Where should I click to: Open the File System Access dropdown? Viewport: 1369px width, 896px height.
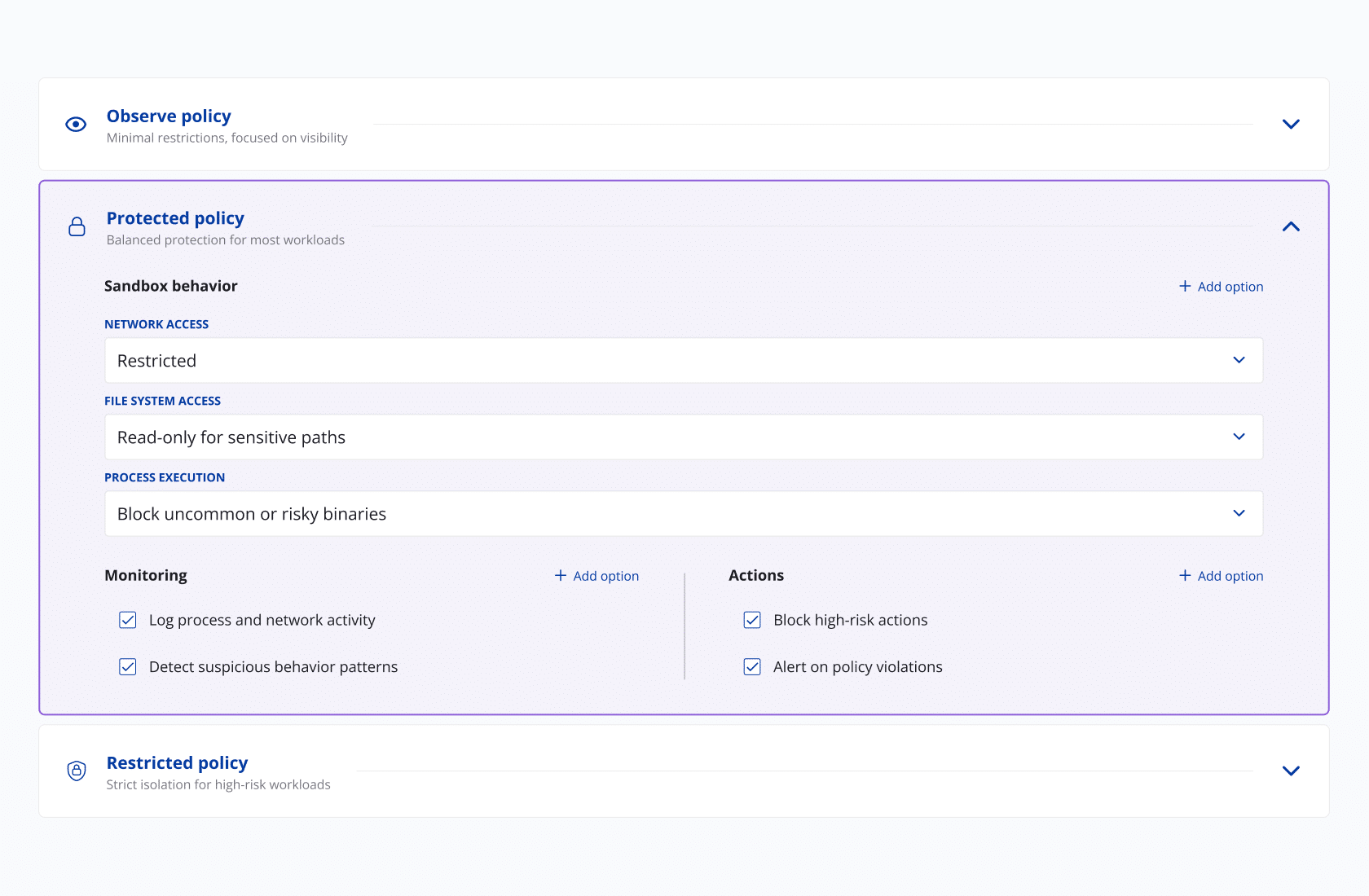point(683,437)
